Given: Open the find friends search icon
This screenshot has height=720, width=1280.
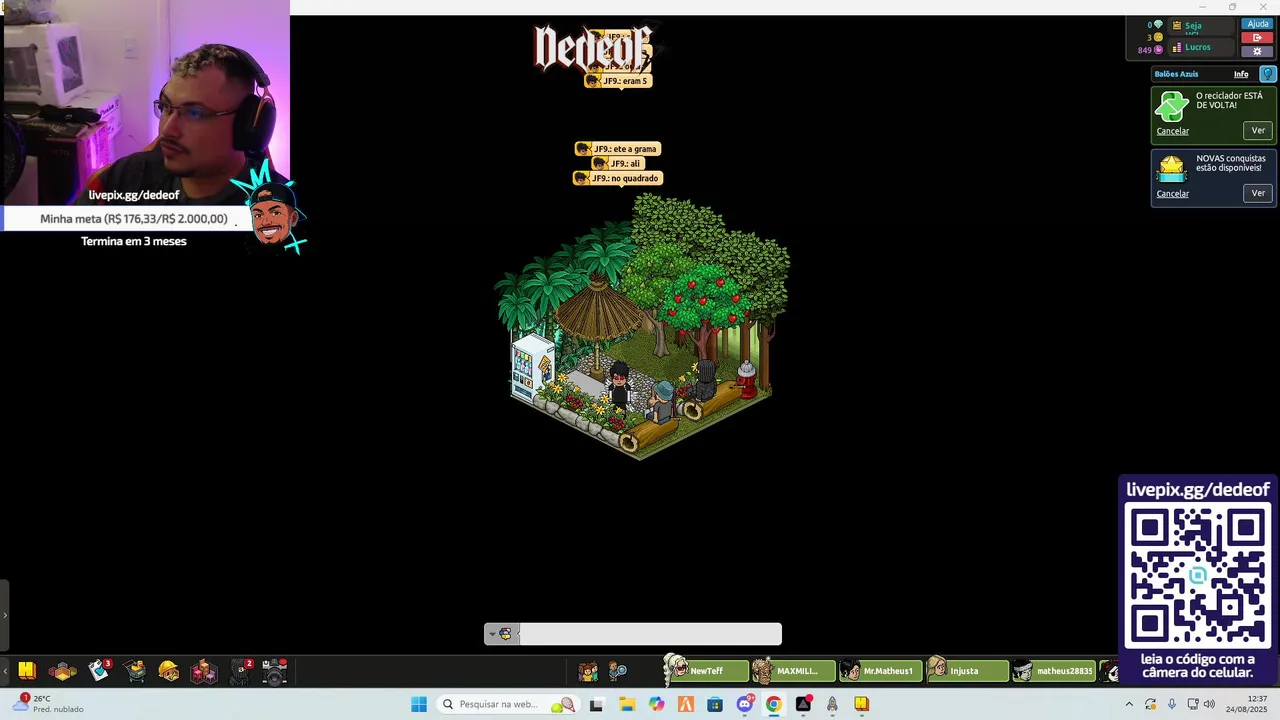Looking at the screenshot, I should [x=618, y=671].
